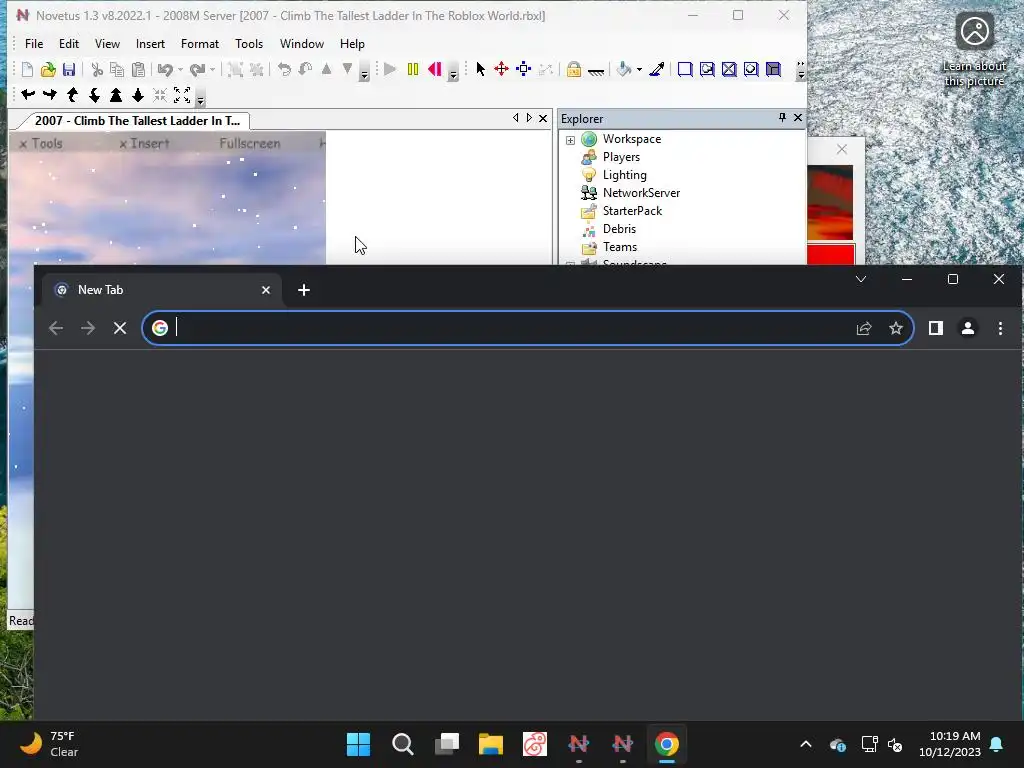Image resolution: width=1024 pixels, height=768 pixels.
Task: Cut selection with scissors icon
Action: (97, 69)
